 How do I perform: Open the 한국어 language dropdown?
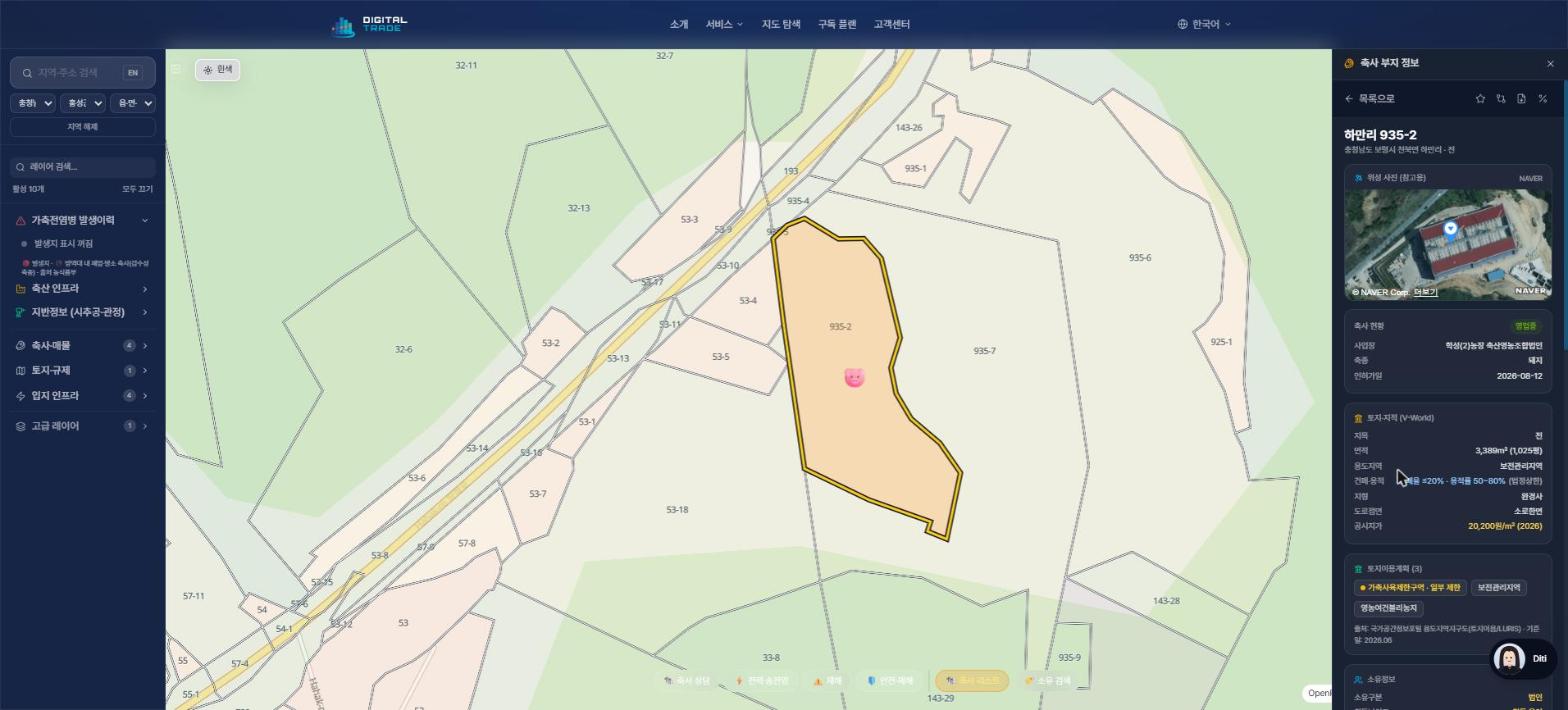[1204, 24]
